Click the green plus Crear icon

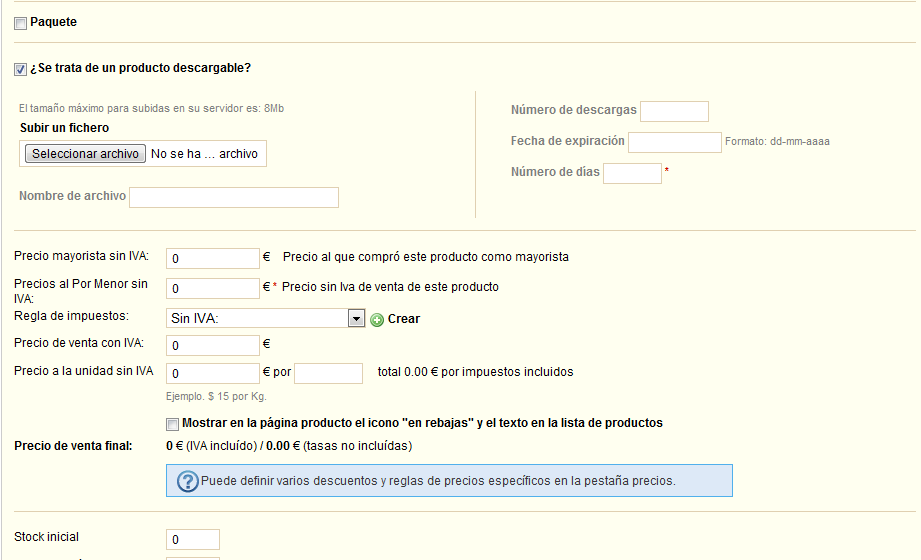click(x=377, y=319)
